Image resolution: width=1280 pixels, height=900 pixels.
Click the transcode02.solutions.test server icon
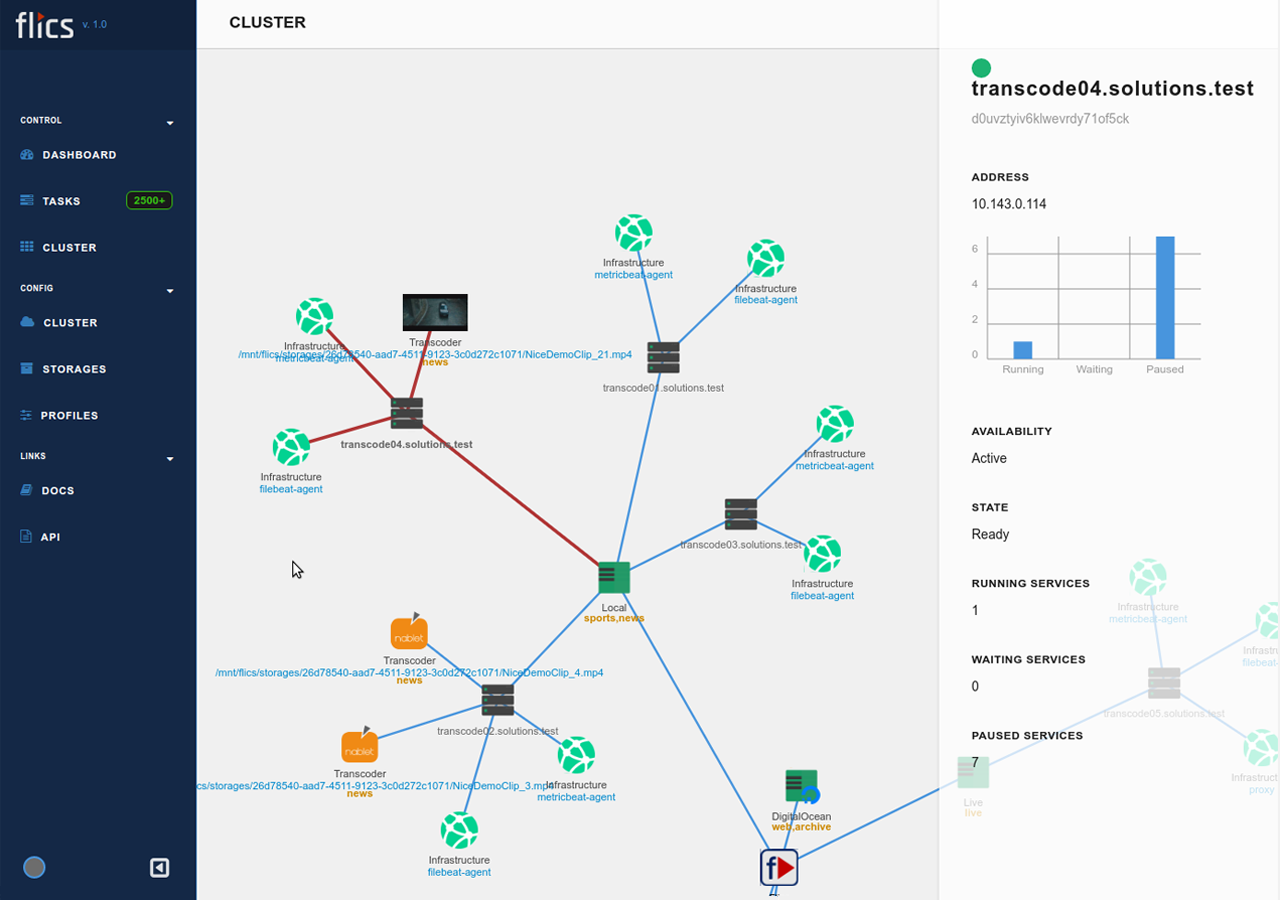(x=497, y=699)
